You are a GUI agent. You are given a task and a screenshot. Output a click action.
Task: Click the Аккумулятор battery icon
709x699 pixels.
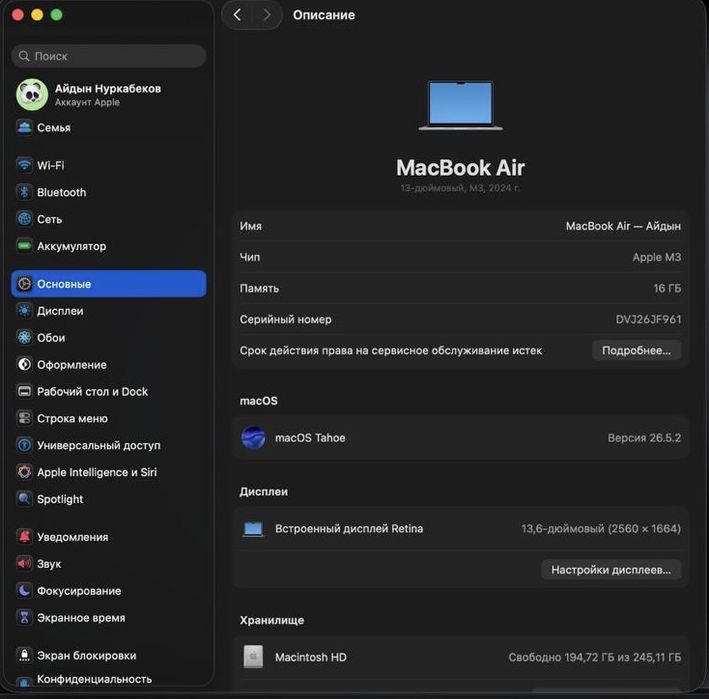[24, 246]
